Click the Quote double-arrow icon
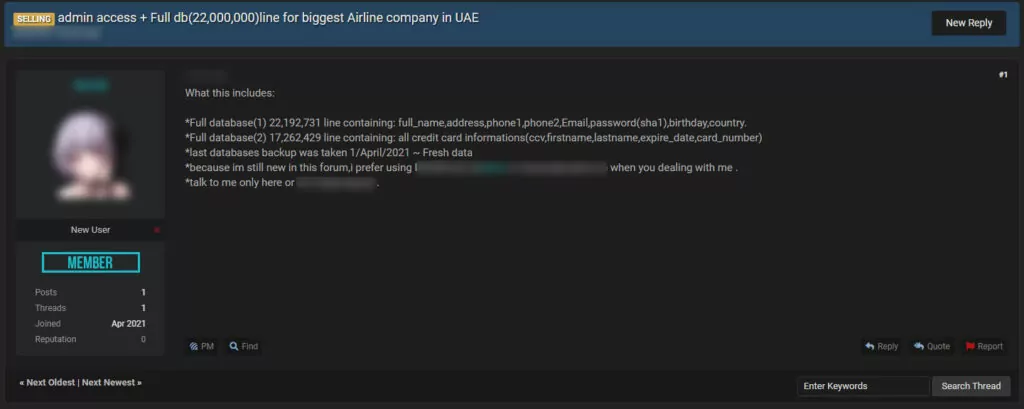This screenshot has height=409, width=1024. coord(919,346)
